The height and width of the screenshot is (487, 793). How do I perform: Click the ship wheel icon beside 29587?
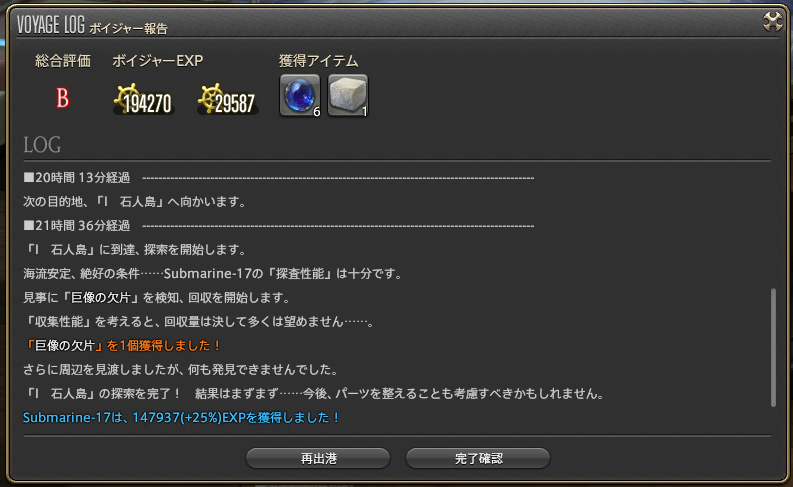[210, 98]
